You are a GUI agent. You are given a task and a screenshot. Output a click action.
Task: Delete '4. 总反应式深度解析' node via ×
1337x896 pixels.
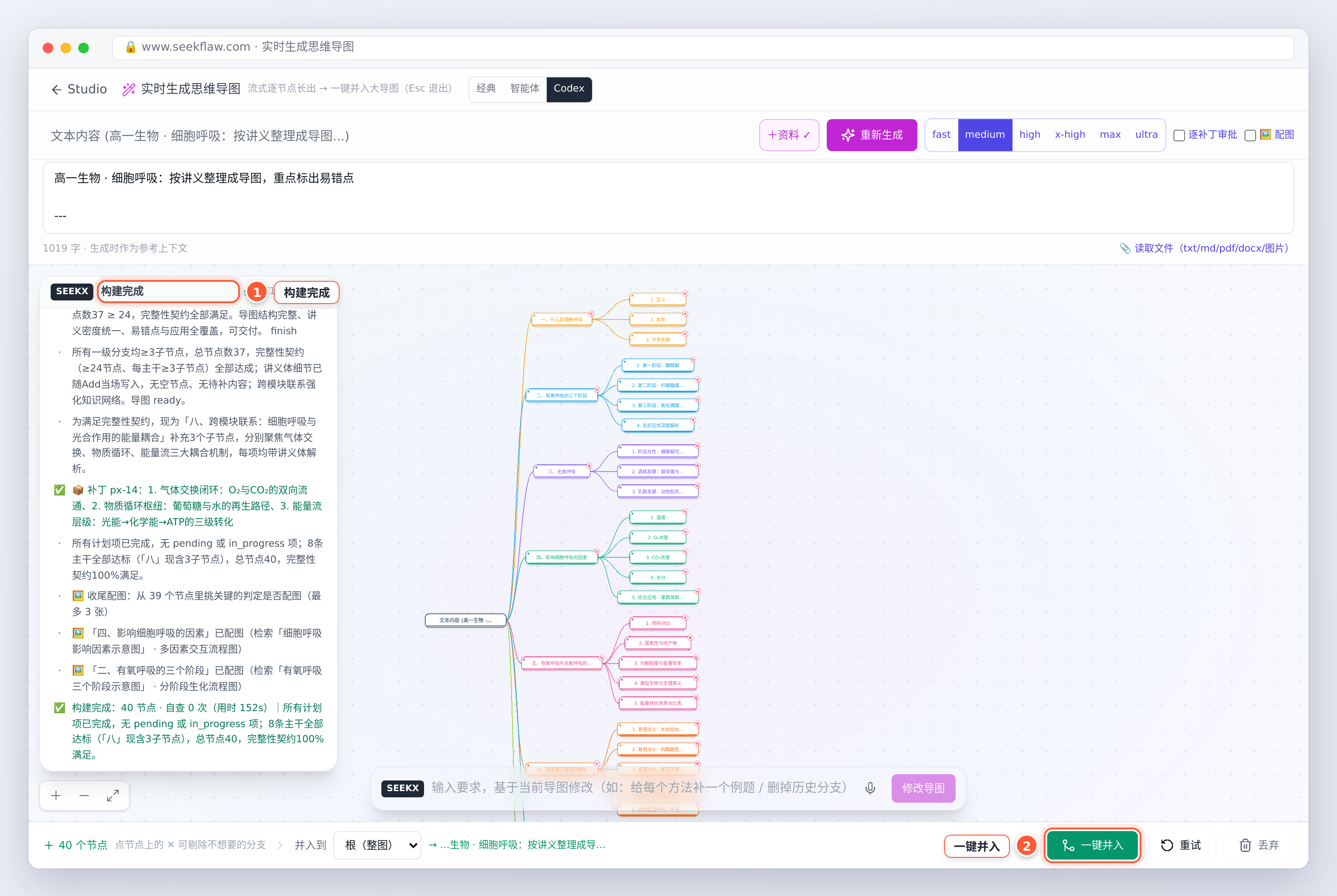tap(693, 420)
